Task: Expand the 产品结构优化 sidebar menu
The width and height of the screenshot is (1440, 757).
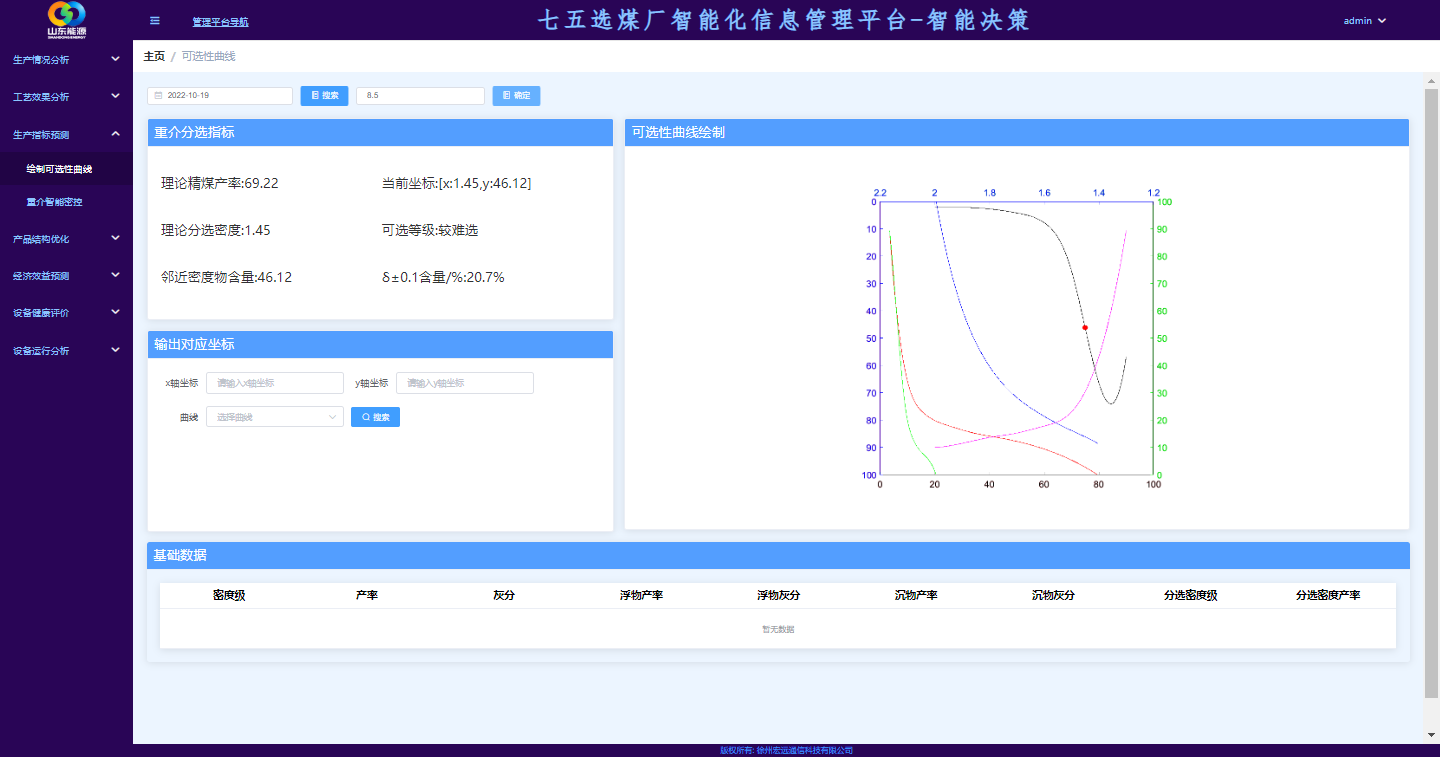Action: 66,239
